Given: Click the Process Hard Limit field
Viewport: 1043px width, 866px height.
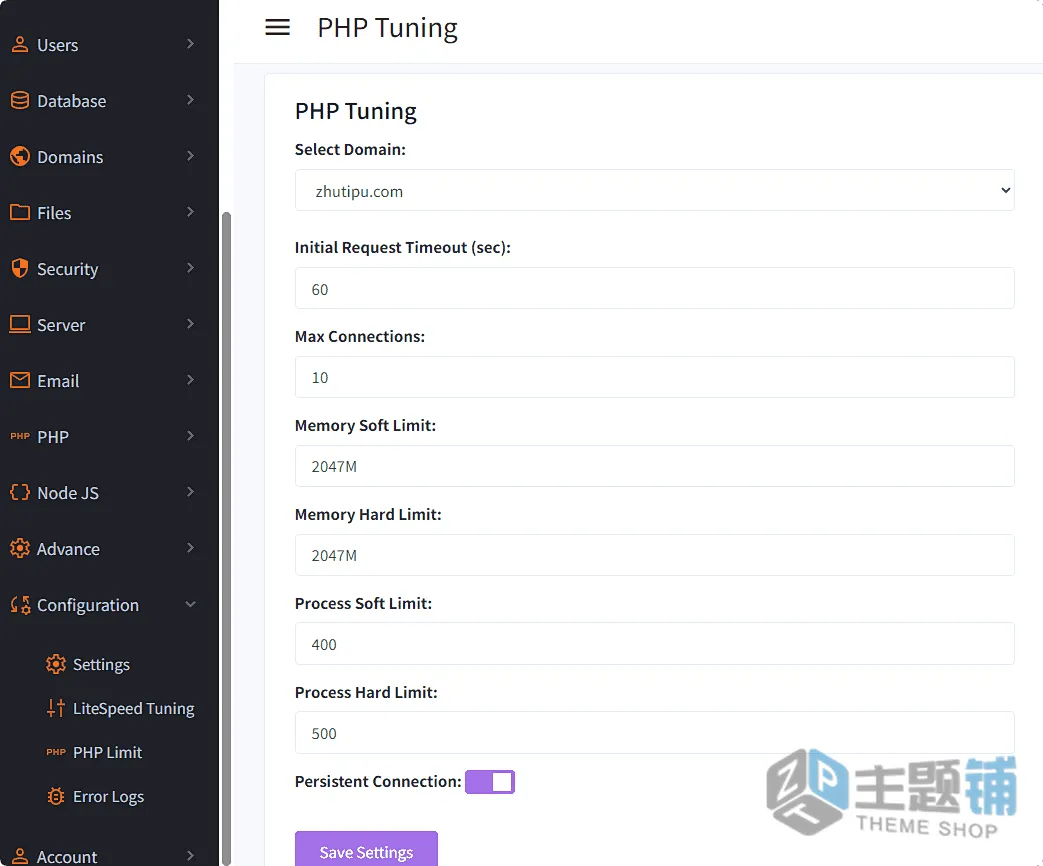Looking at the screenshot, I should (655, 733).
